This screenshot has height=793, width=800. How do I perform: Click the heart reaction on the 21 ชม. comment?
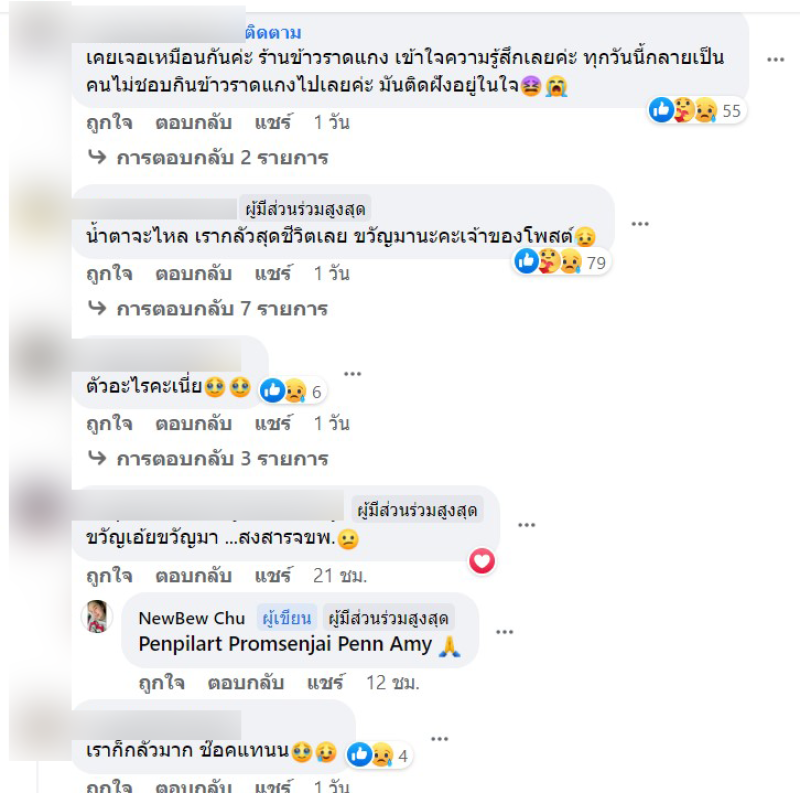[482, 561]
